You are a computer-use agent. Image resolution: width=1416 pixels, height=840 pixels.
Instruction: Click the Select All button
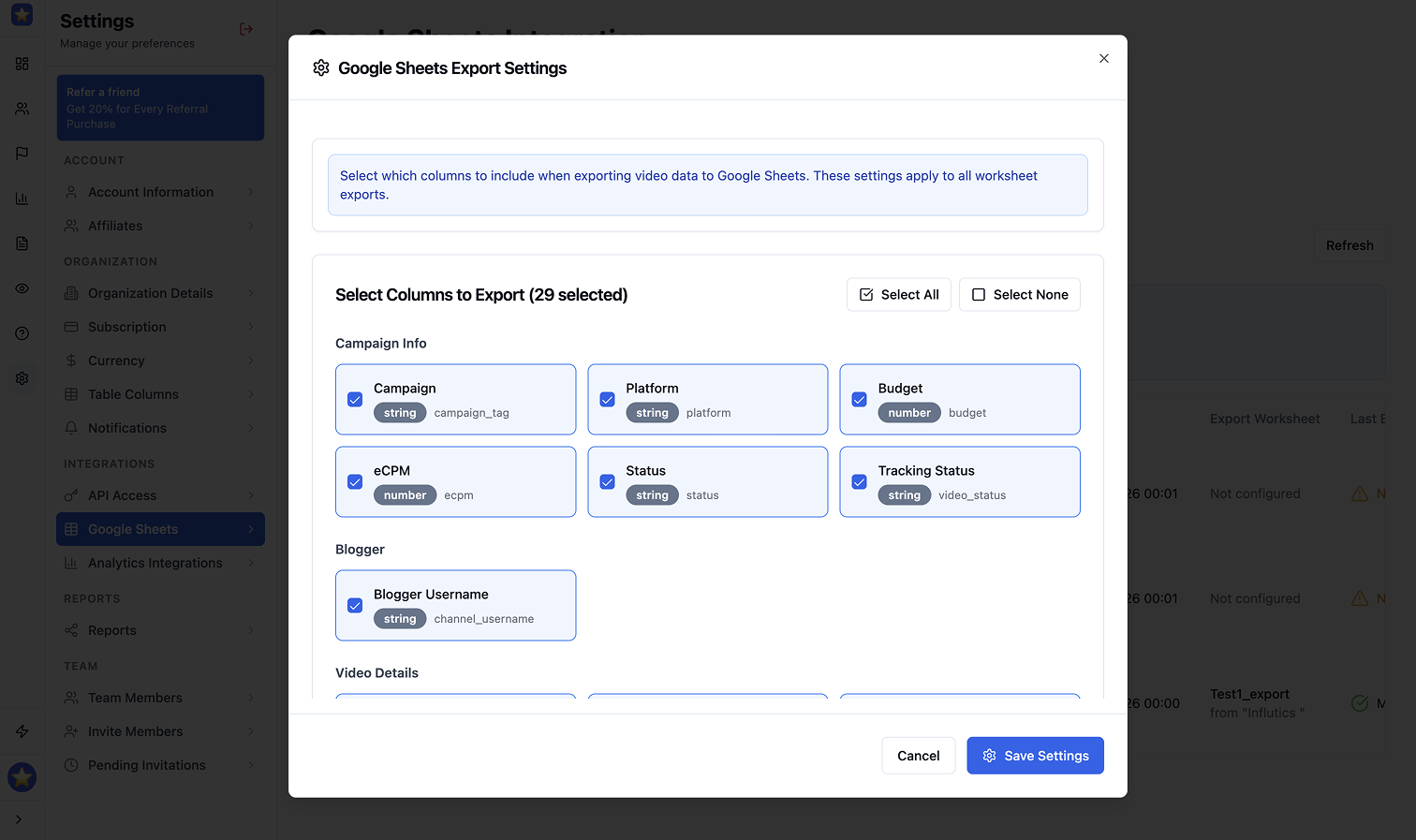click(x=899, y=295)
